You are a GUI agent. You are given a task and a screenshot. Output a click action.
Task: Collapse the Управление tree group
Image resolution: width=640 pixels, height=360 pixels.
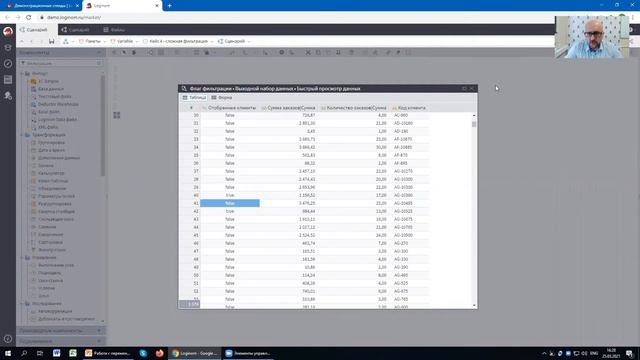tap(22, 258)
